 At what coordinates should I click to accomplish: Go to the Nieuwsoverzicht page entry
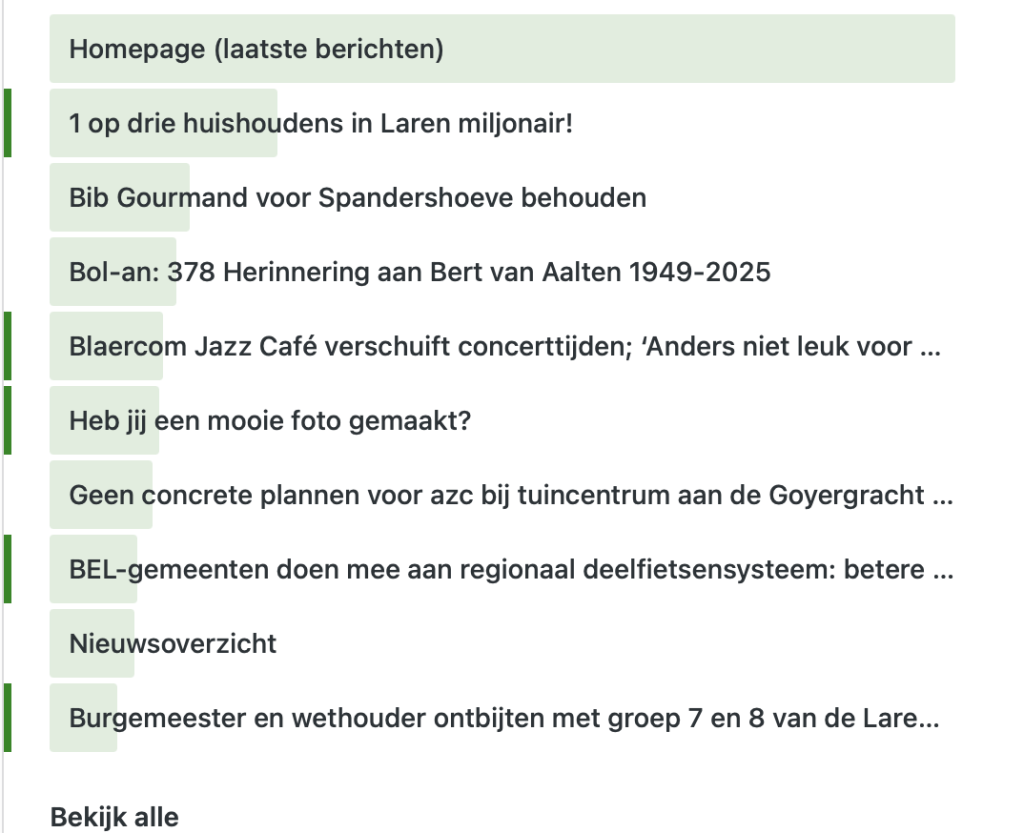(173, 643)
